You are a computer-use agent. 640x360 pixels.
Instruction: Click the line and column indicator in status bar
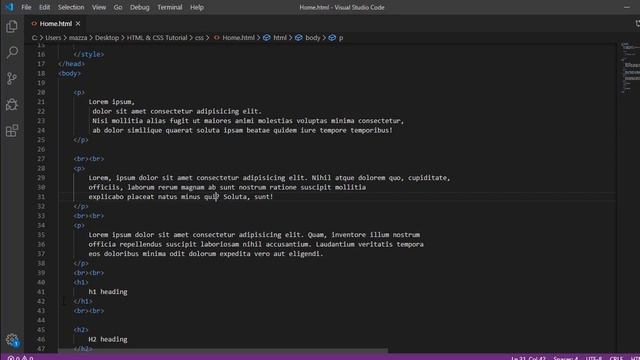coord(528,358)
